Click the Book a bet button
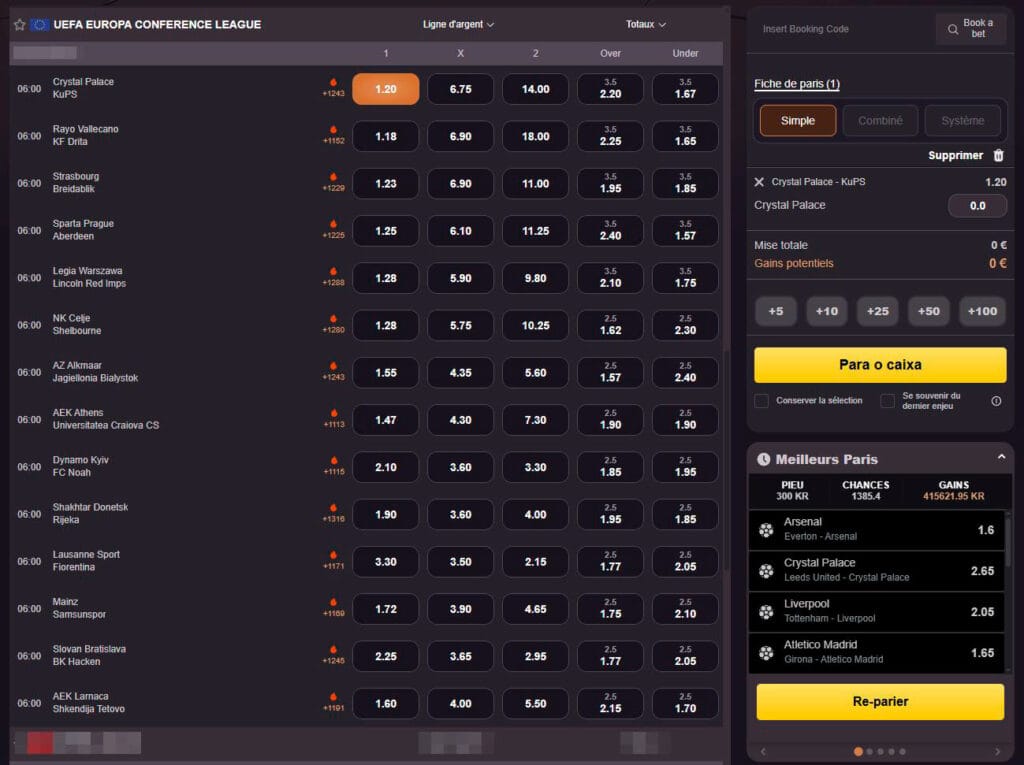 click(971, 29)
